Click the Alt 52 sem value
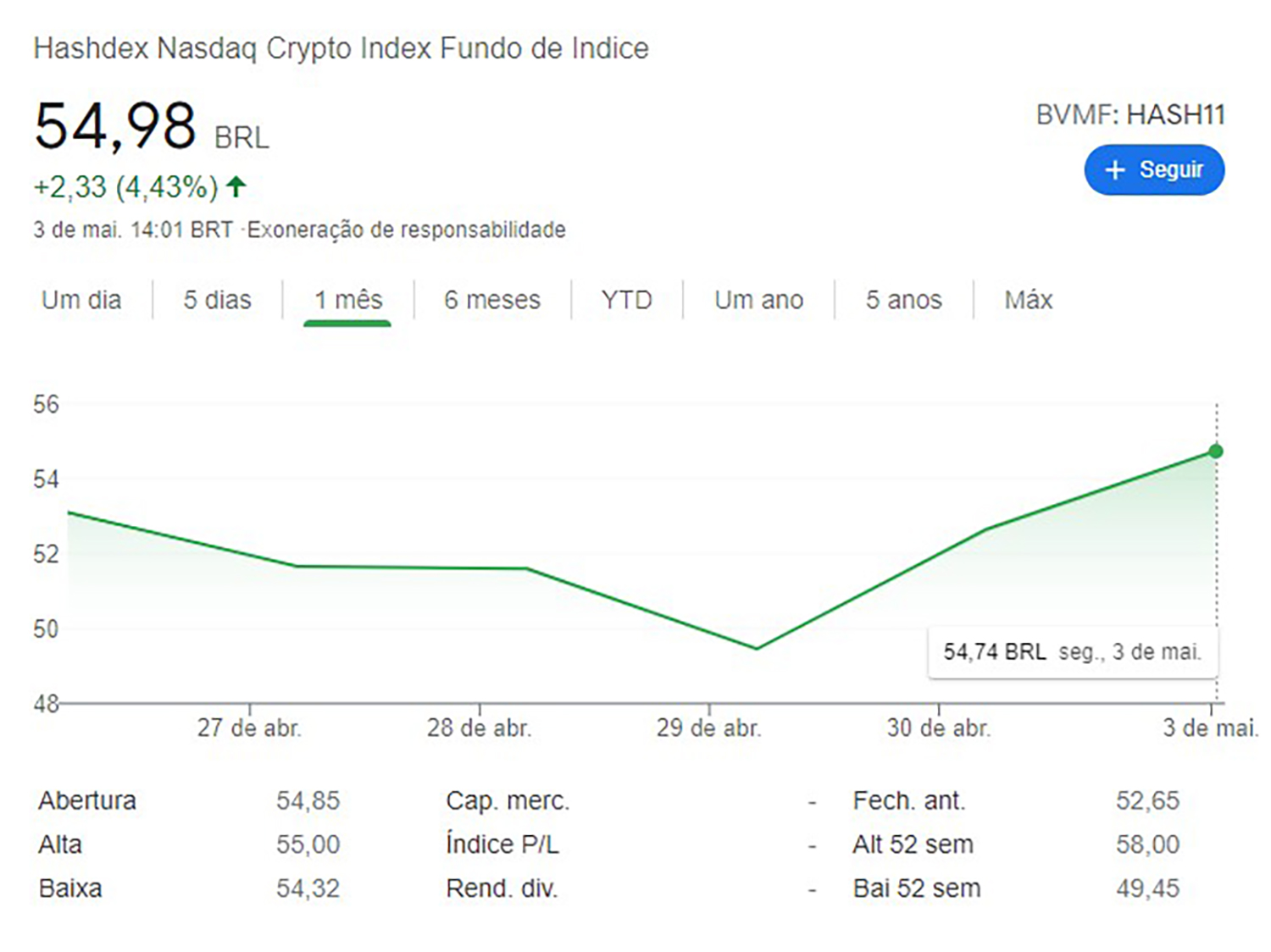The image size is (1271, 952). pyautogui.click(x=1147, y=844)
